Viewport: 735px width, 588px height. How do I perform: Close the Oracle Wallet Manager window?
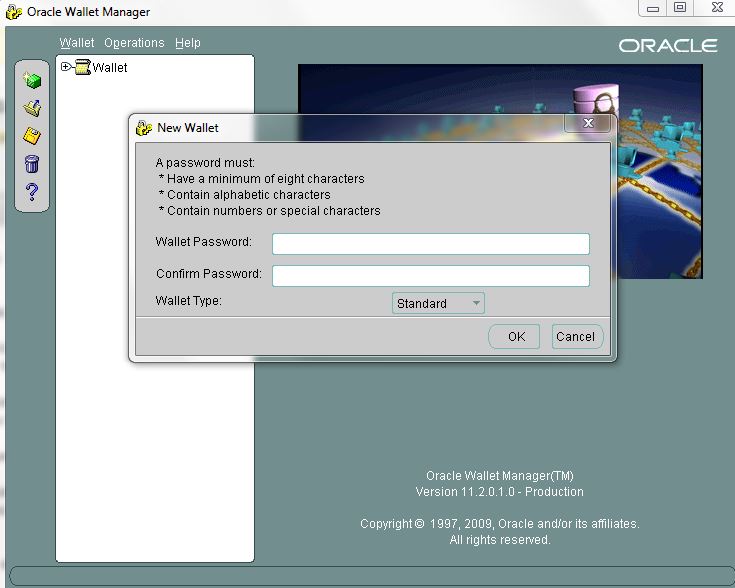(x=717, y=8)
